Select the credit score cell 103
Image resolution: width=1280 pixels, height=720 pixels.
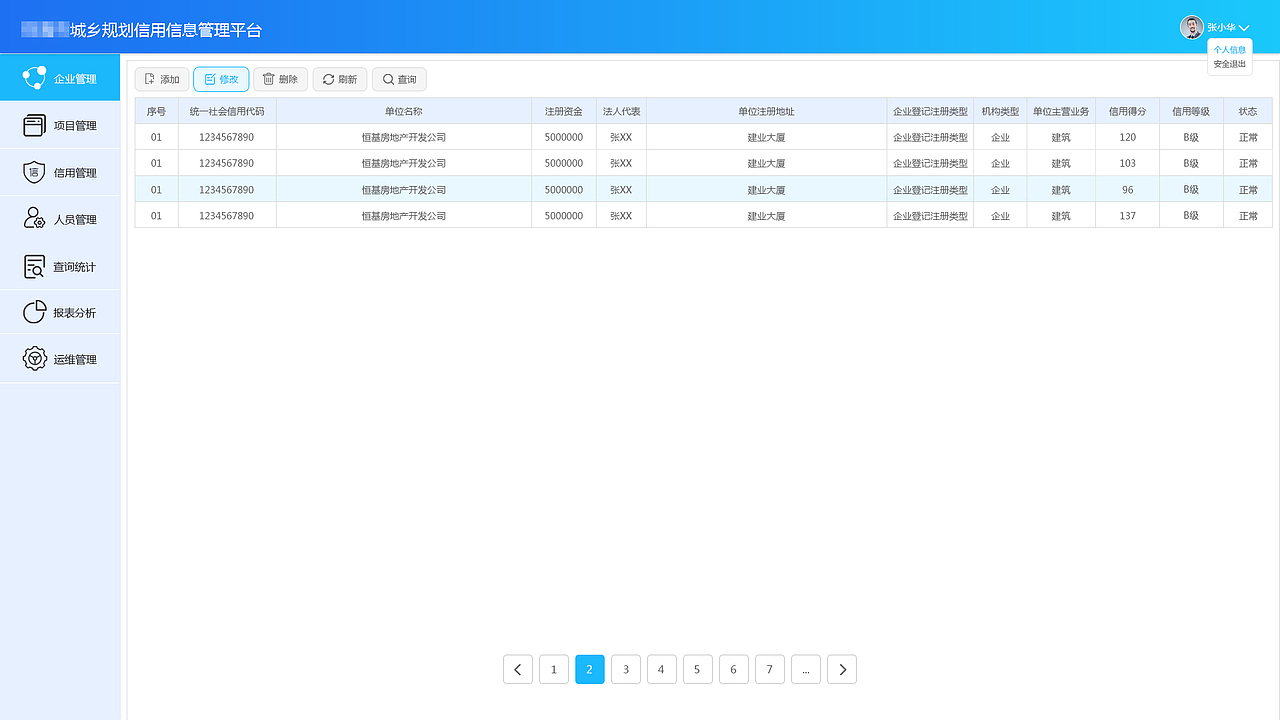coord(1128,163)
